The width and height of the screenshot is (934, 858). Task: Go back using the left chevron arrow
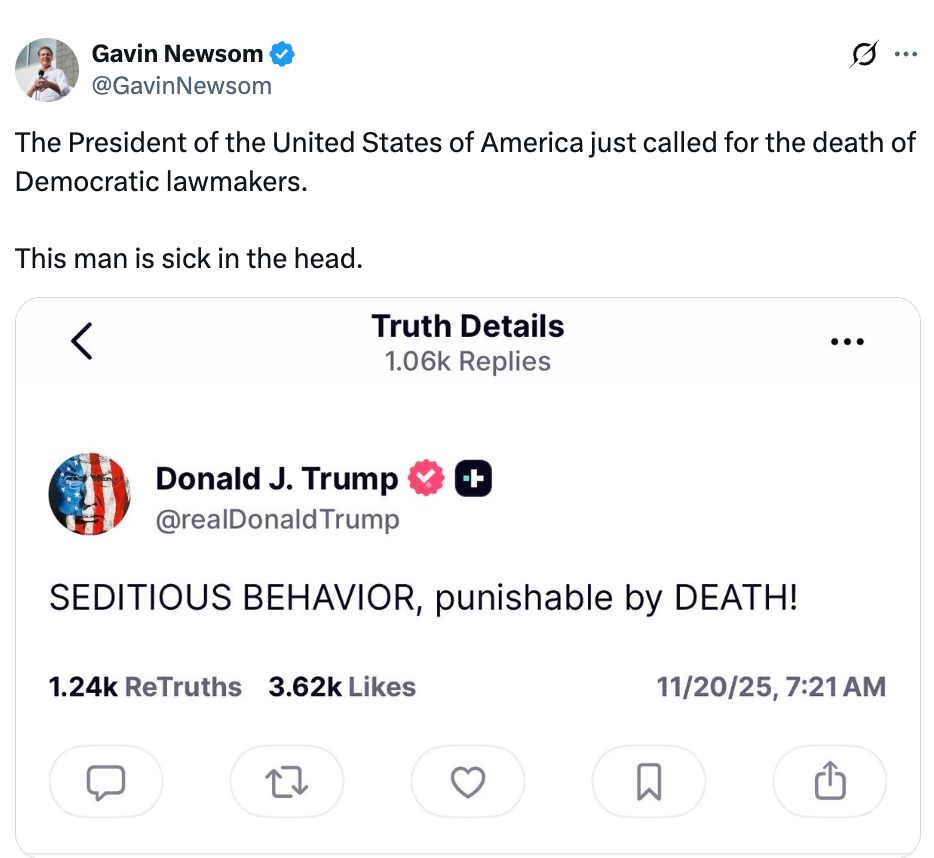(80, 341)
